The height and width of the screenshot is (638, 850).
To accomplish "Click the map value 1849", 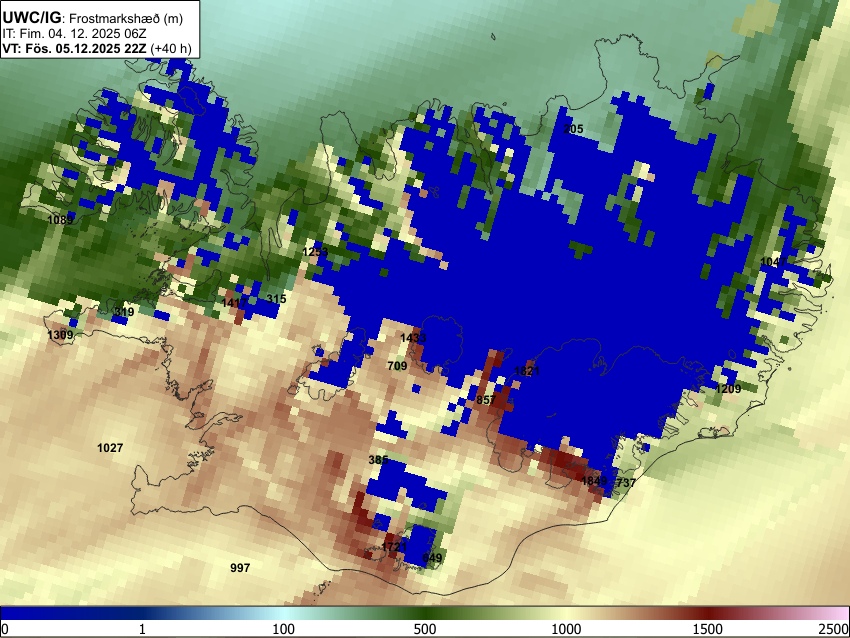I will click(594, 481).
